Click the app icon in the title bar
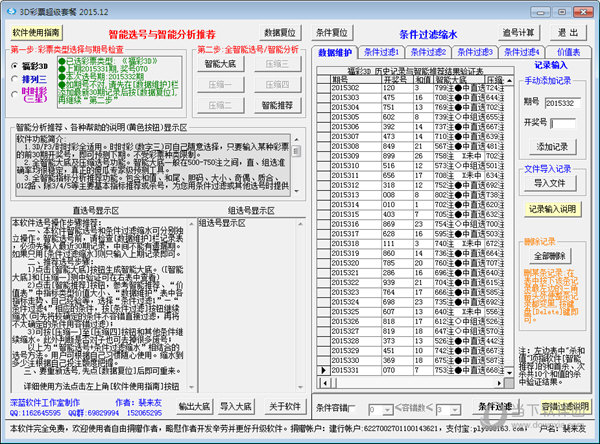Screen dimensions: 600x444 [12, 11]
